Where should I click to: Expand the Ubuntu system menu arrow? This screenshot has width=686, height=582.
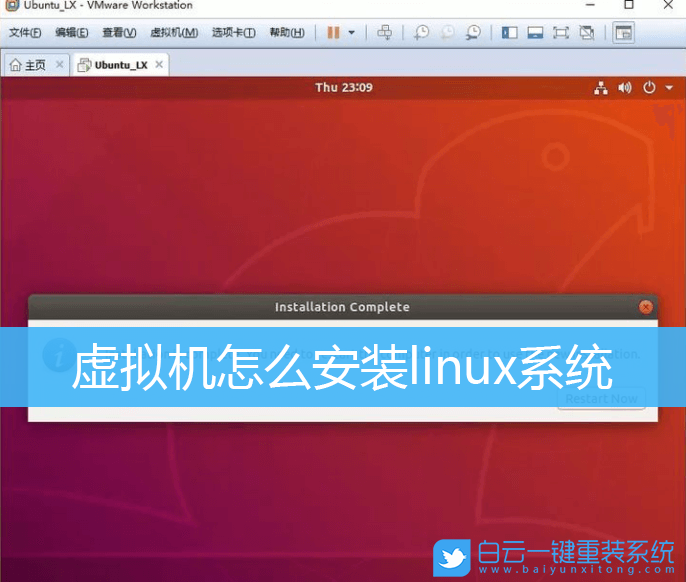(x=669, y=88)
